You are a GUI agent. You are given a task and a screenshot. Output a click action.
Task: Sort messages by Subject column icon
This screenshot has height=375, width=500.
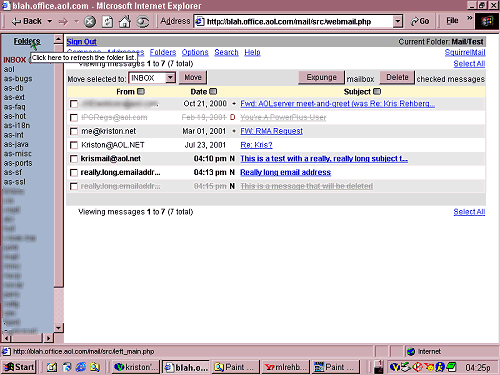377,91
